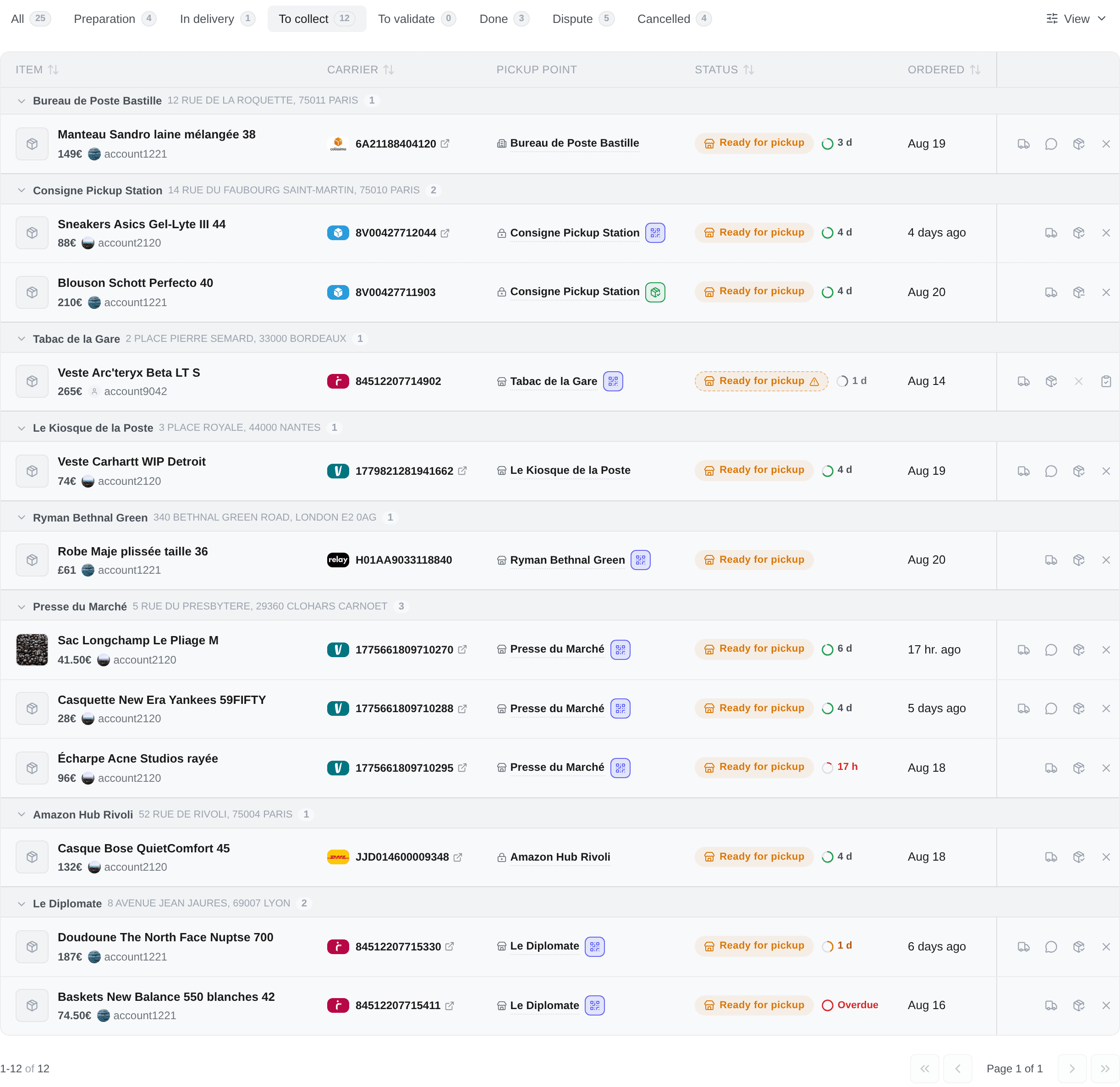Cancel the Manteau Sandro order with X
1120x1087 pixels.
click(x=1106, y=144)
